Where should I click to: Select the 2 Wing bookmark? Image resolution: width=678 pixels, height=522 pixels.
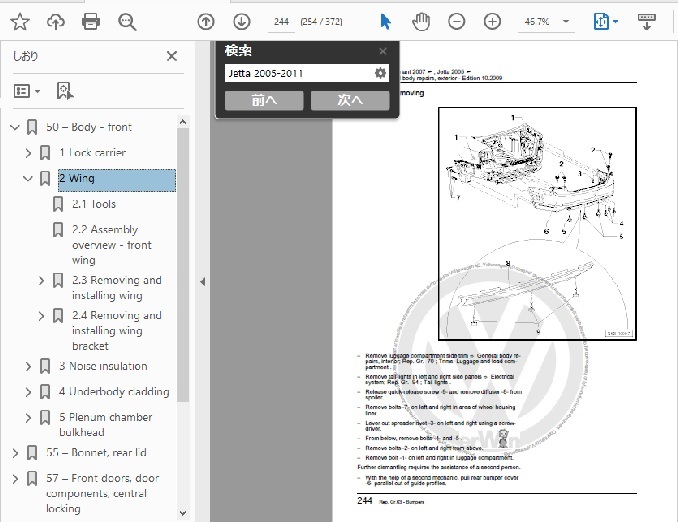[117, 180]
